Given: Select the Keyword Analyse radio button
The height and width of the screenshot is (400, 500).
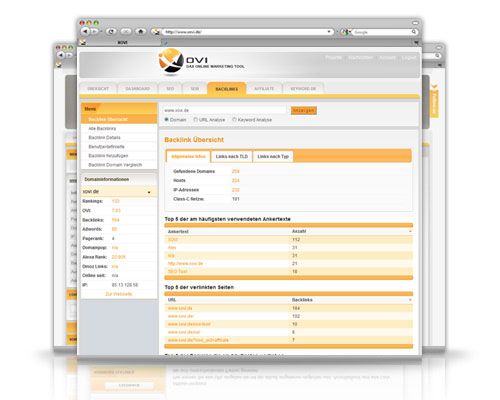Looking at the screenshot, I should (x=234, y=119).
